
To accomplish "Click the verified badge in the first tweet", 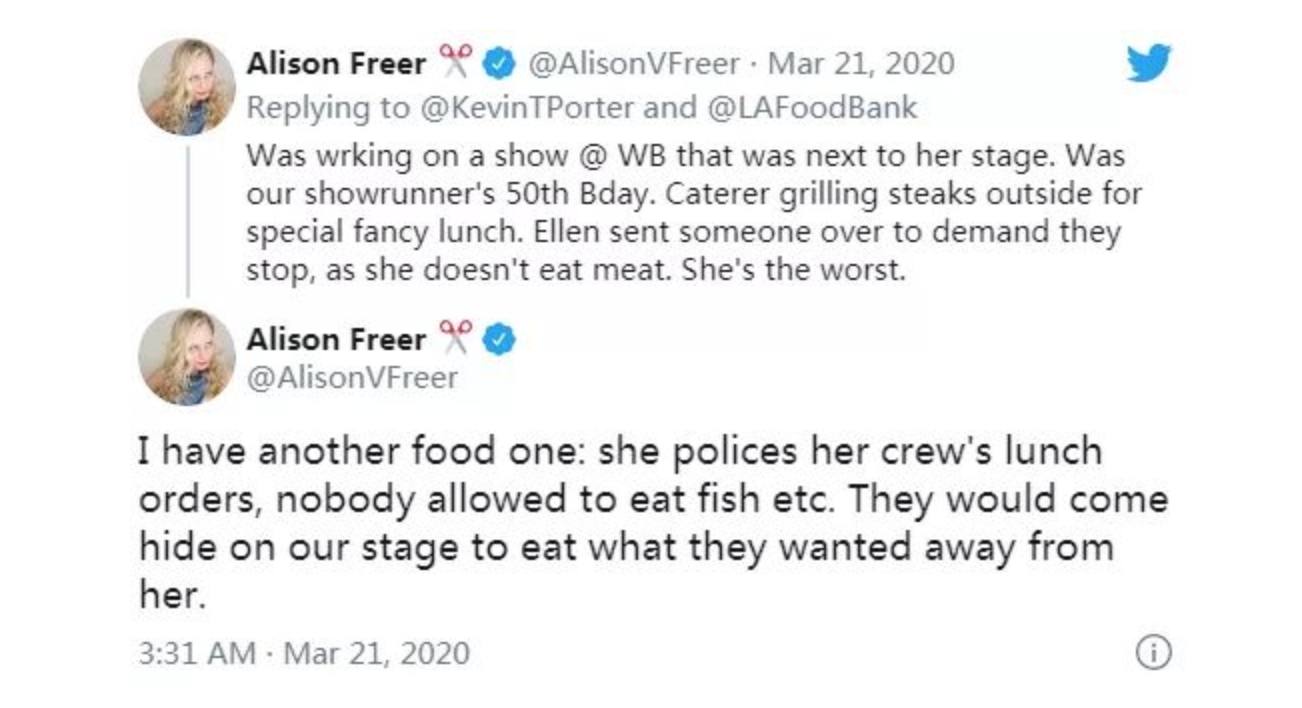I will (x=499, y=65).
